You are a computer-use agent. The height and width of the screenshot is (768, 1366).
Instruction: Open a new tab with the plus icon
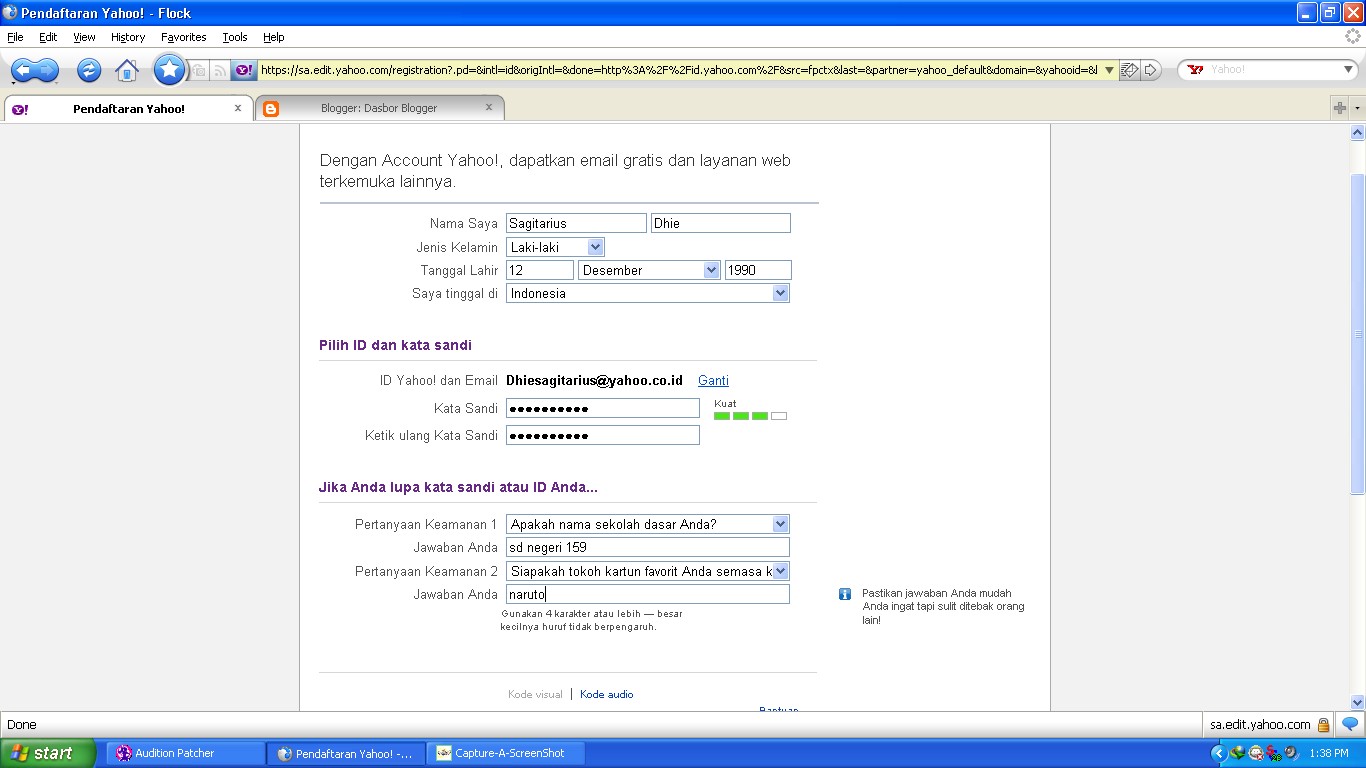point(1340,108)
